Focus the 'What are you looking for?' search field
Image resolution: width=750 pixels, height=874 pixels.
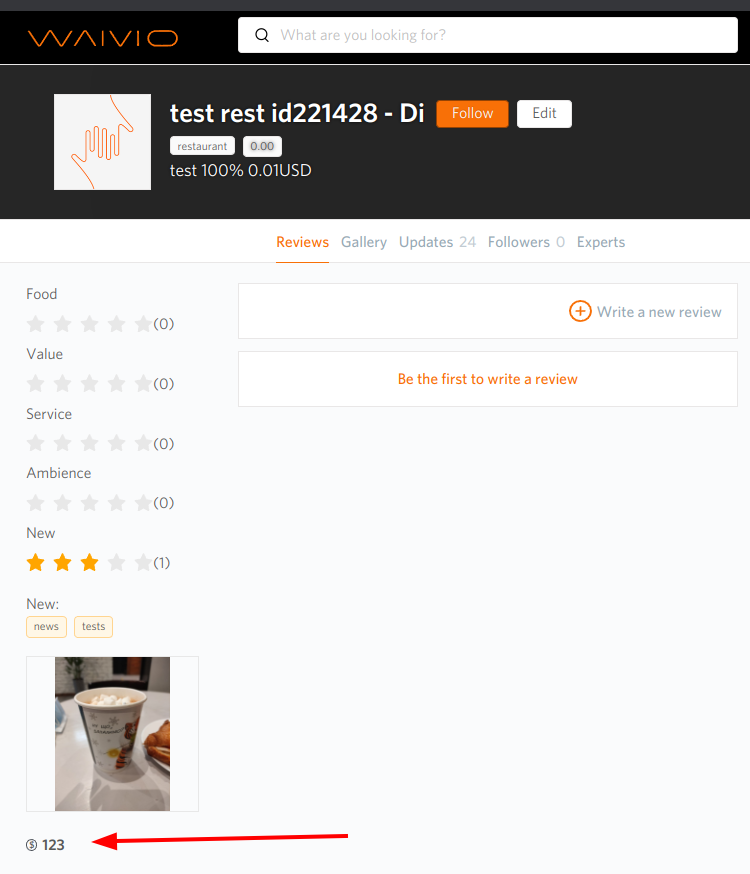tap(488, 35)
